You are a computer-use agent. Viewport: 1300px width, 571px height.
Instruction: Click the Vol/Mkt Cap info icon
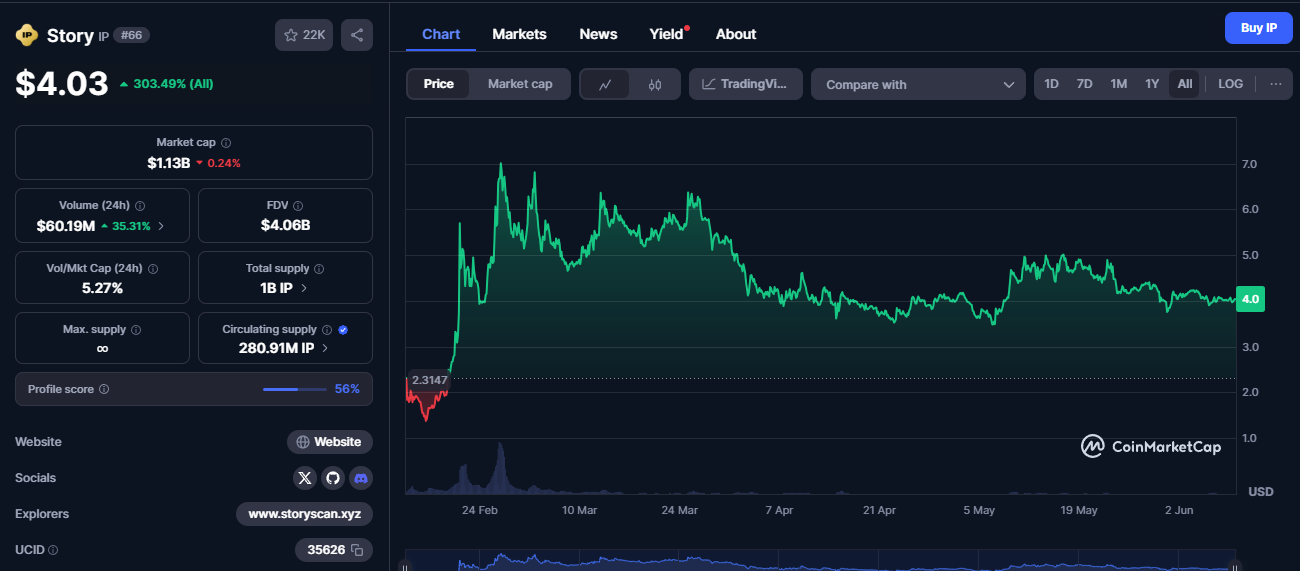[x=153, y=269]
